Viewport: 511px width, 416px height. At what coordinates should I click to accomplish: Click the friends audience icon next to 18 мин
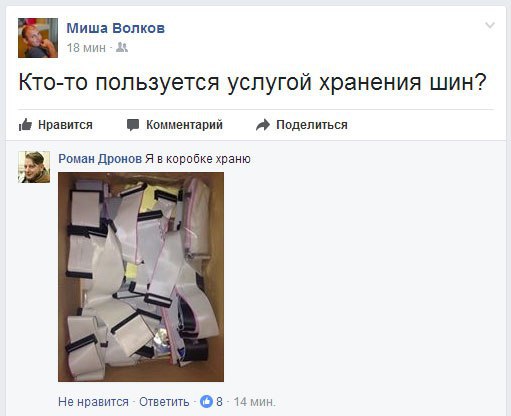pos(122,48)
